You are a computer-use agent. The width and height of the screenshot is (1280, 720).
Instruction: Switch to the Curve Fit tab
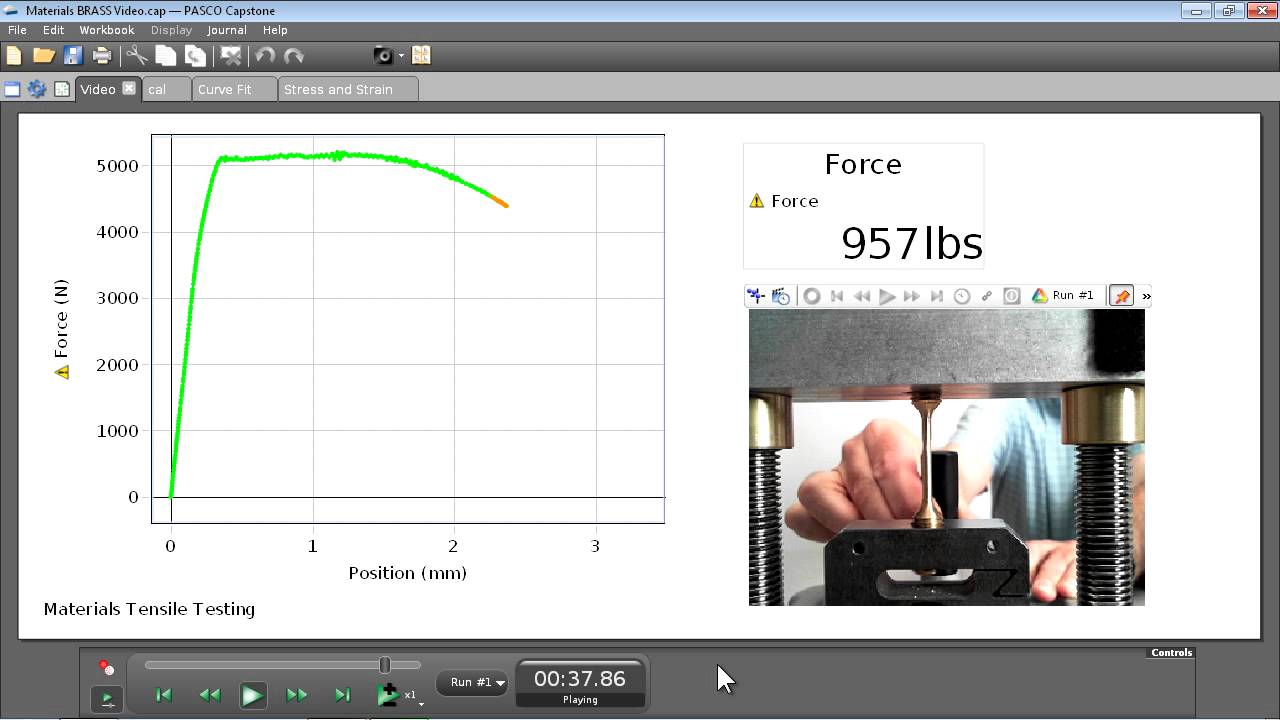234,89
